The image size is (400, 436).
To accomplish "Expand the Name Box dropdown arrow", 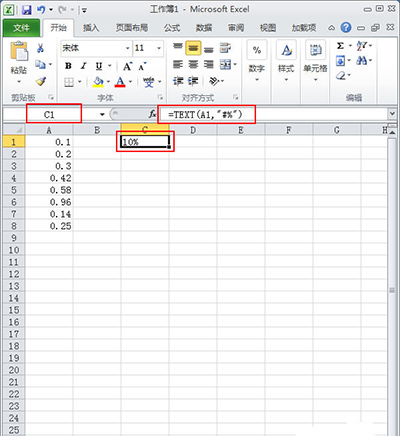I will click(x=102, y=115).
